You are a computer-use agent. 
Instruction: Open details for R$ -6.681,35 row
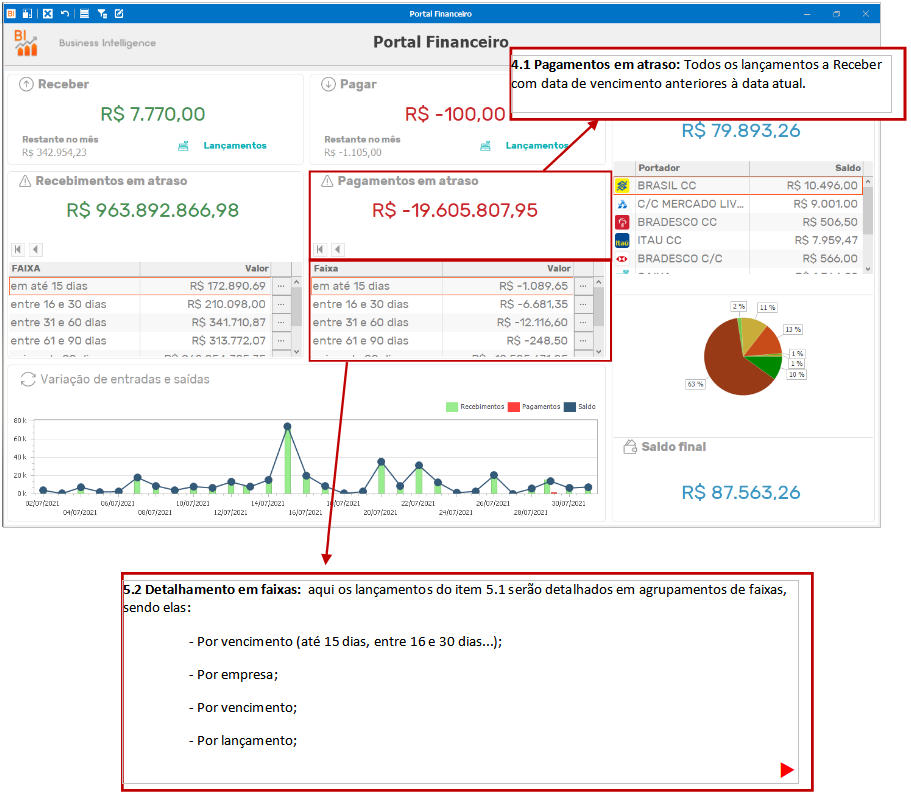point(583,304)
